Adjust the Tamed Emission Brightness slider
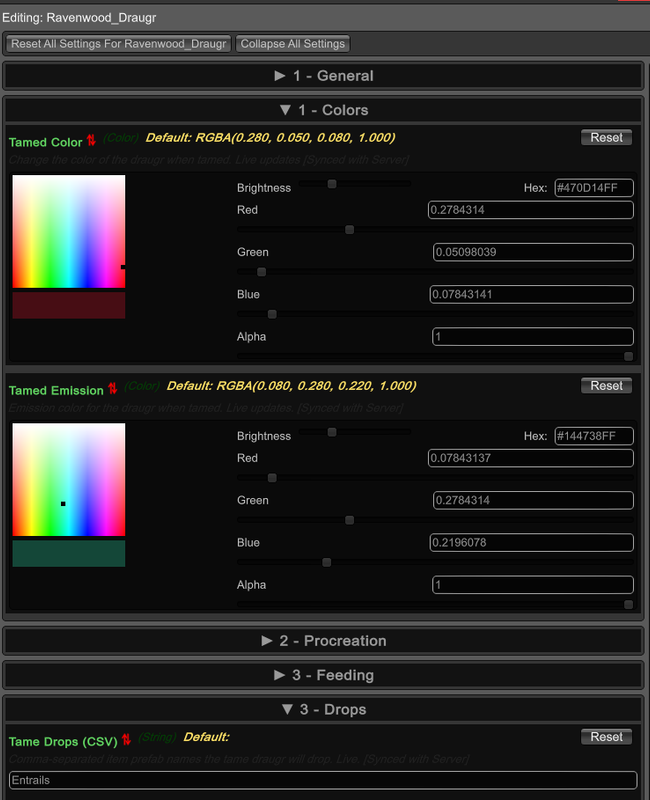The height and width of the screenshot is (800, 650). (x=355, y=432)
